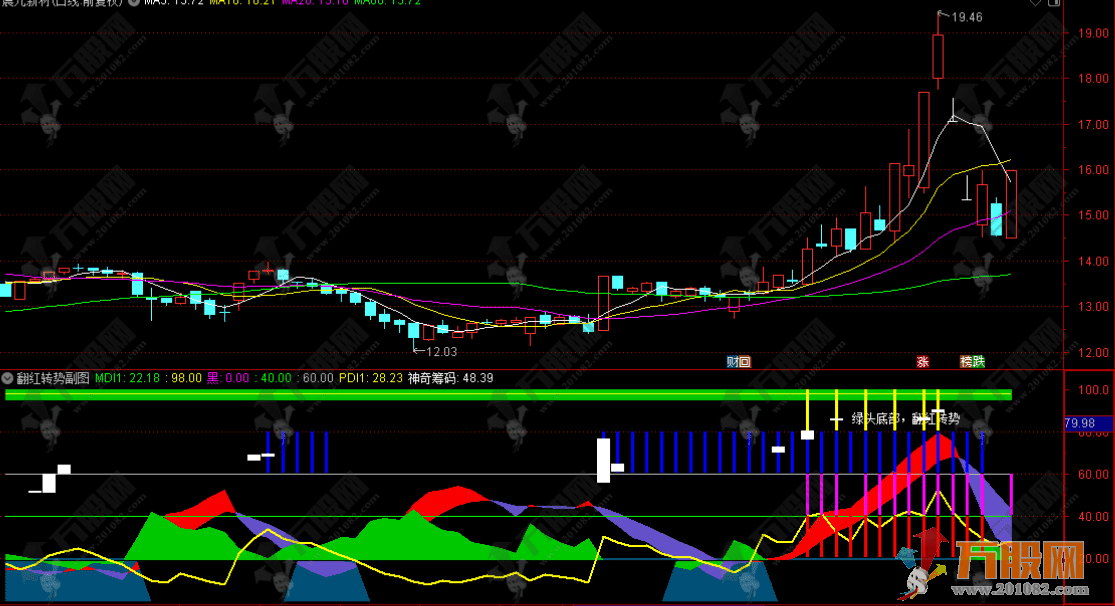
Task: Click the 榜 leaderboard event marker
Action: click(966, 362)
